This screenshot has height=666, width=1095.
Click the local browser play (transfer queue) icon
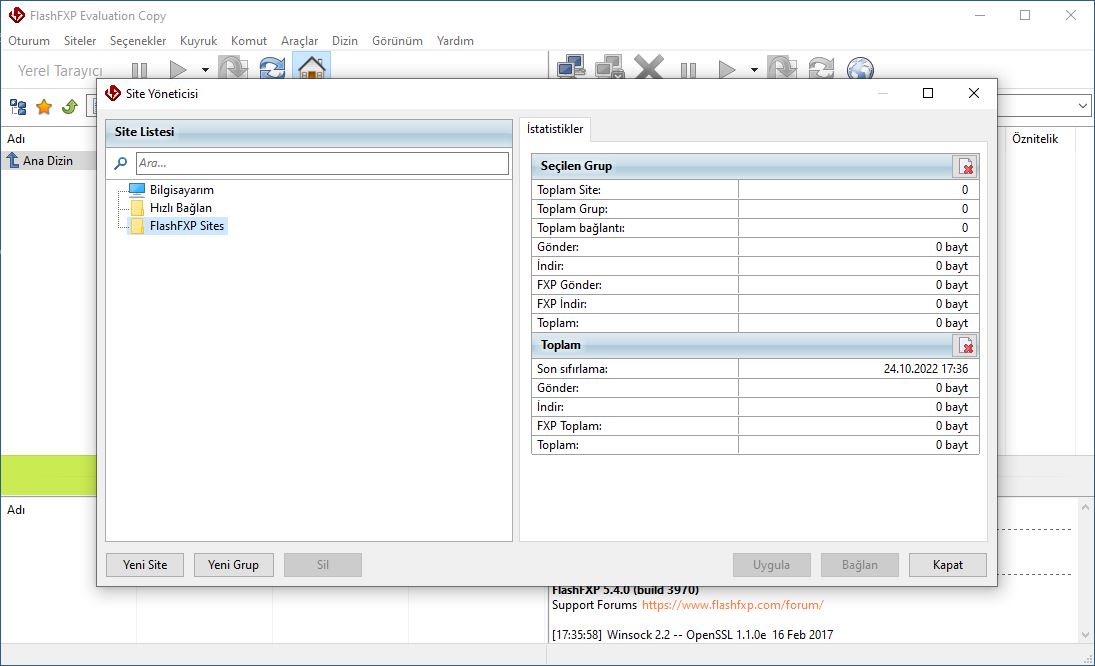click(178, 70)
